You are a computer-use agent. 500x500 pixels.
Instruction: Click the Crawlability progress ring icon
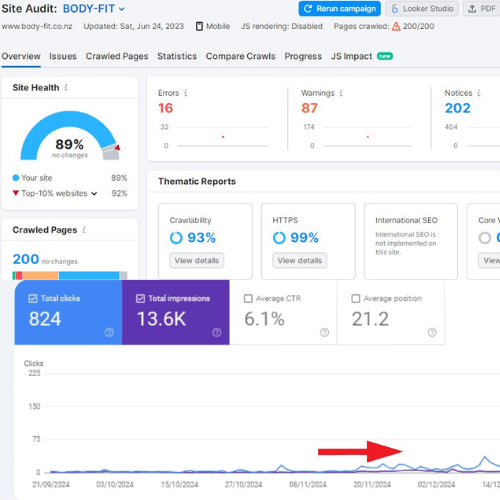(176, 238)
